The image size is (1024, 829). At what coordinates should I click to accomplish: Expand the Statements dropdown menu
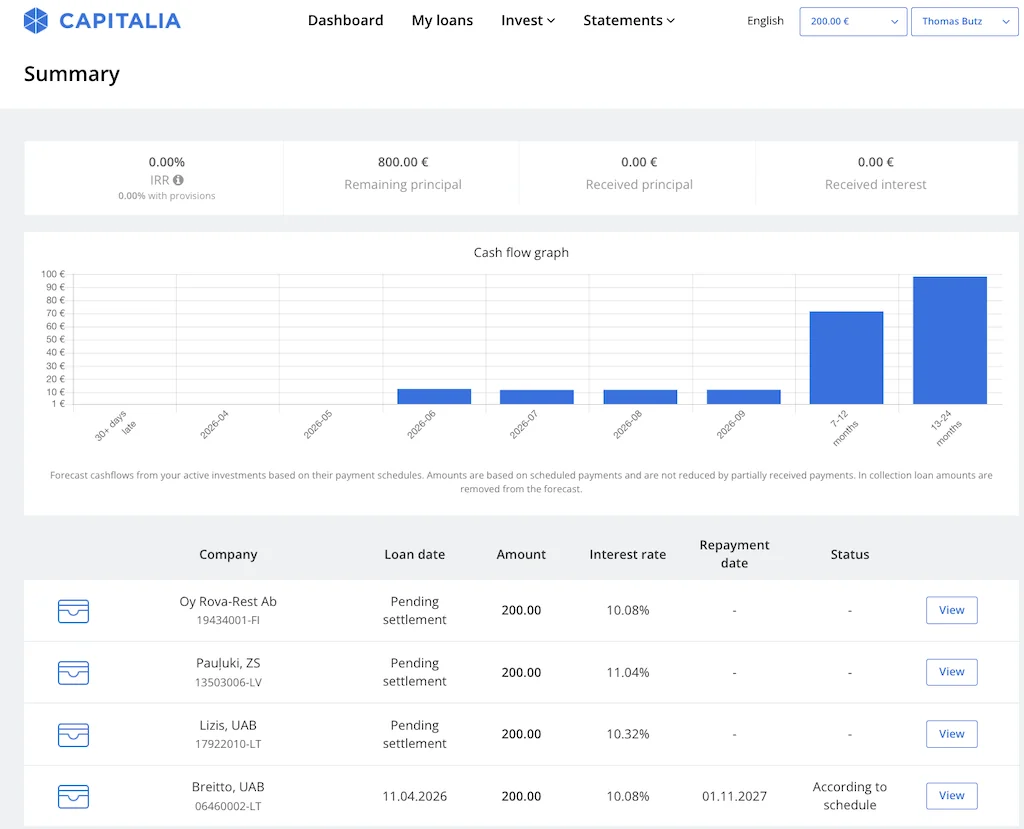629,20
